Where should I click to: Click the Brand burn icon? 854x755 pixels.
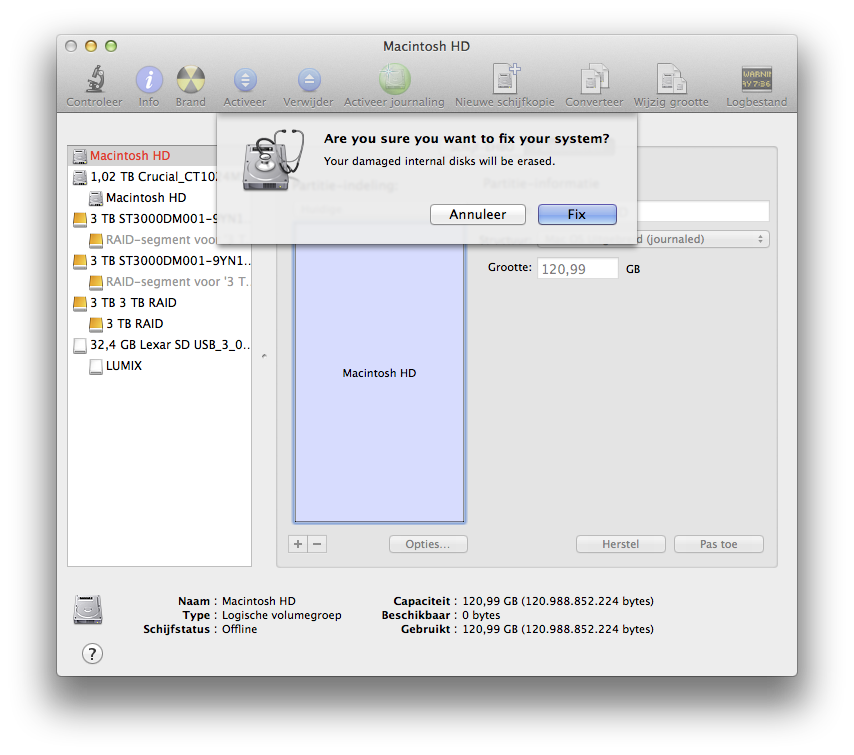click(191, 80)
